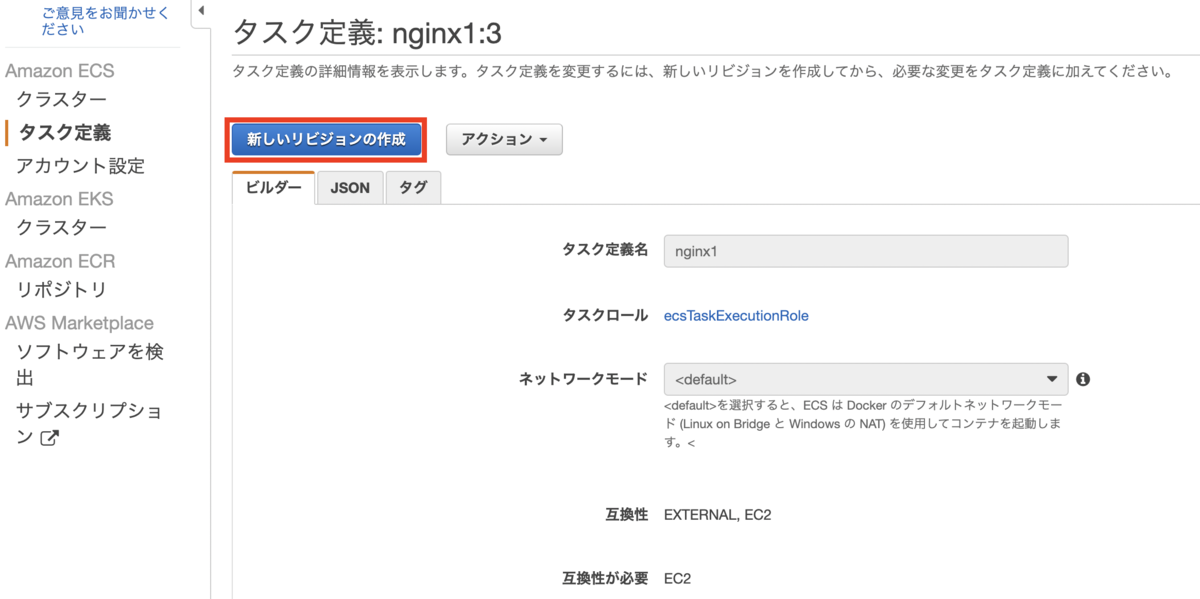Screen dimensions: 1200x599
Task: Open the ご意見をお聞かせください feedback link
Action: point(105,21)
